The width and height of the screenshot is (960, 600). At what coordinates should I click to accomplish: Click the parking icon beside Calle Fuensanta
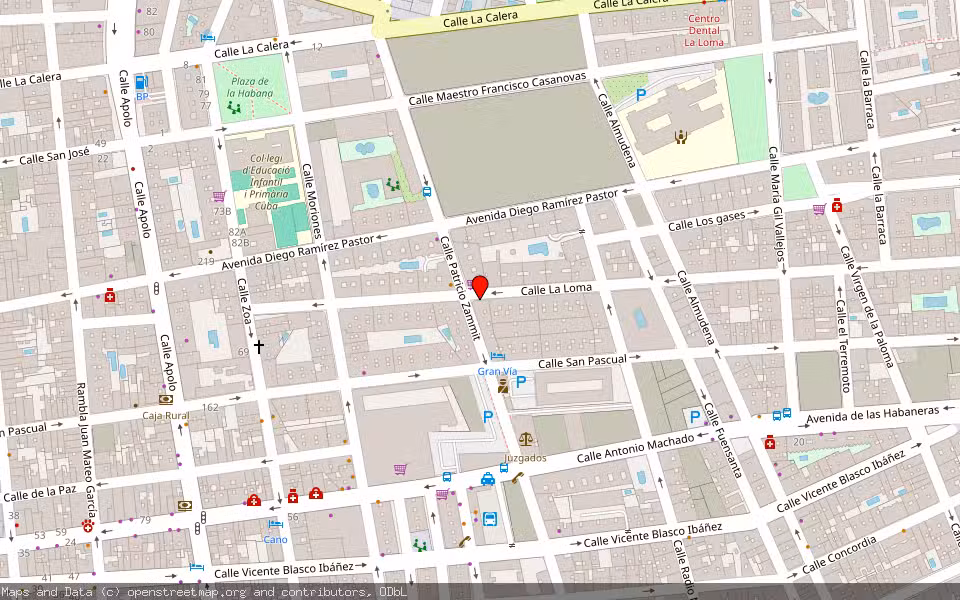(x=693, y=416)
